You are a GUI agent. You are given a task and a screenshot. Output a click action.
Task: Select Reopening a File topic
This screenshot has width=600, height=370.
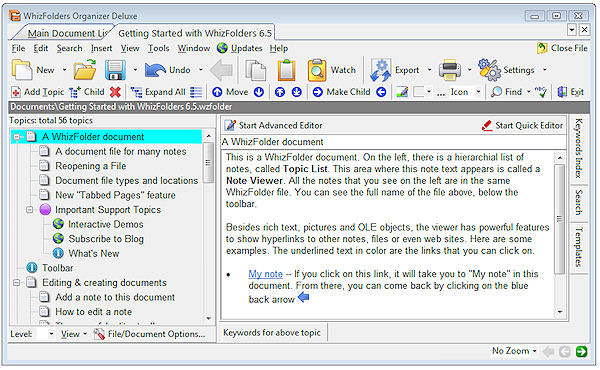91,166
